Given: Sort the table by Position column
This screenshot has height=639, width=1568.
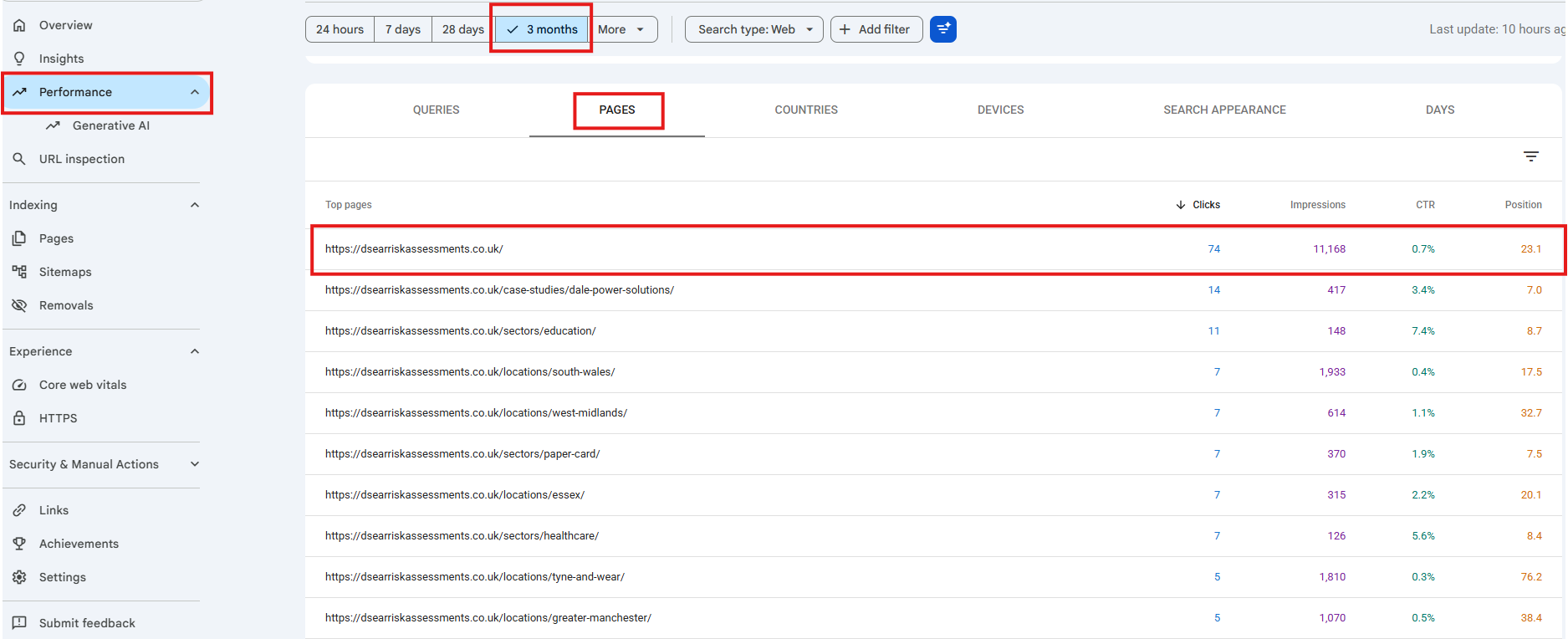Looking at the screenshot, I should click(1523, 205).
